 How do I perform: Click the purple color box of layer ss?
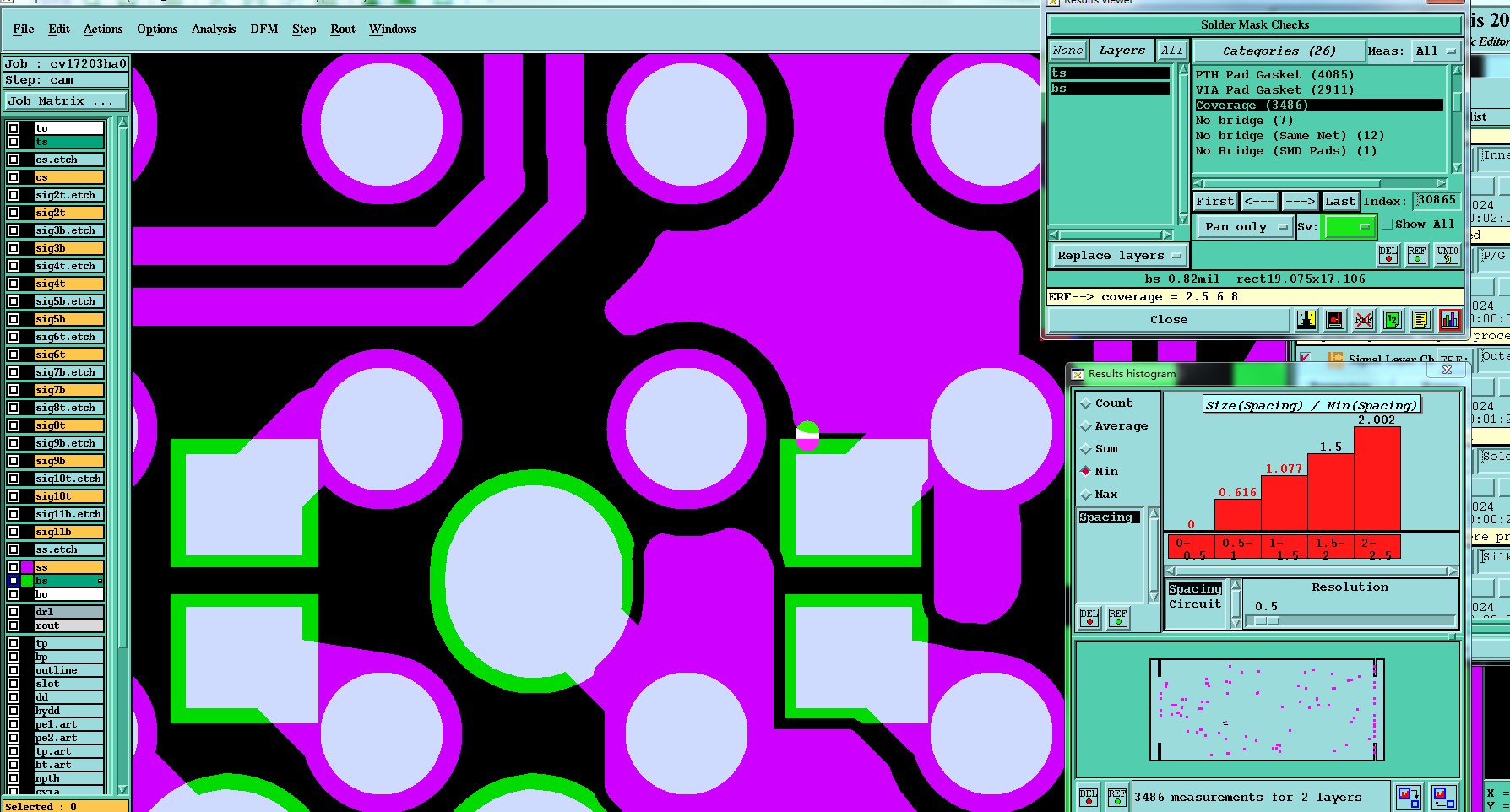click(27, 567)
